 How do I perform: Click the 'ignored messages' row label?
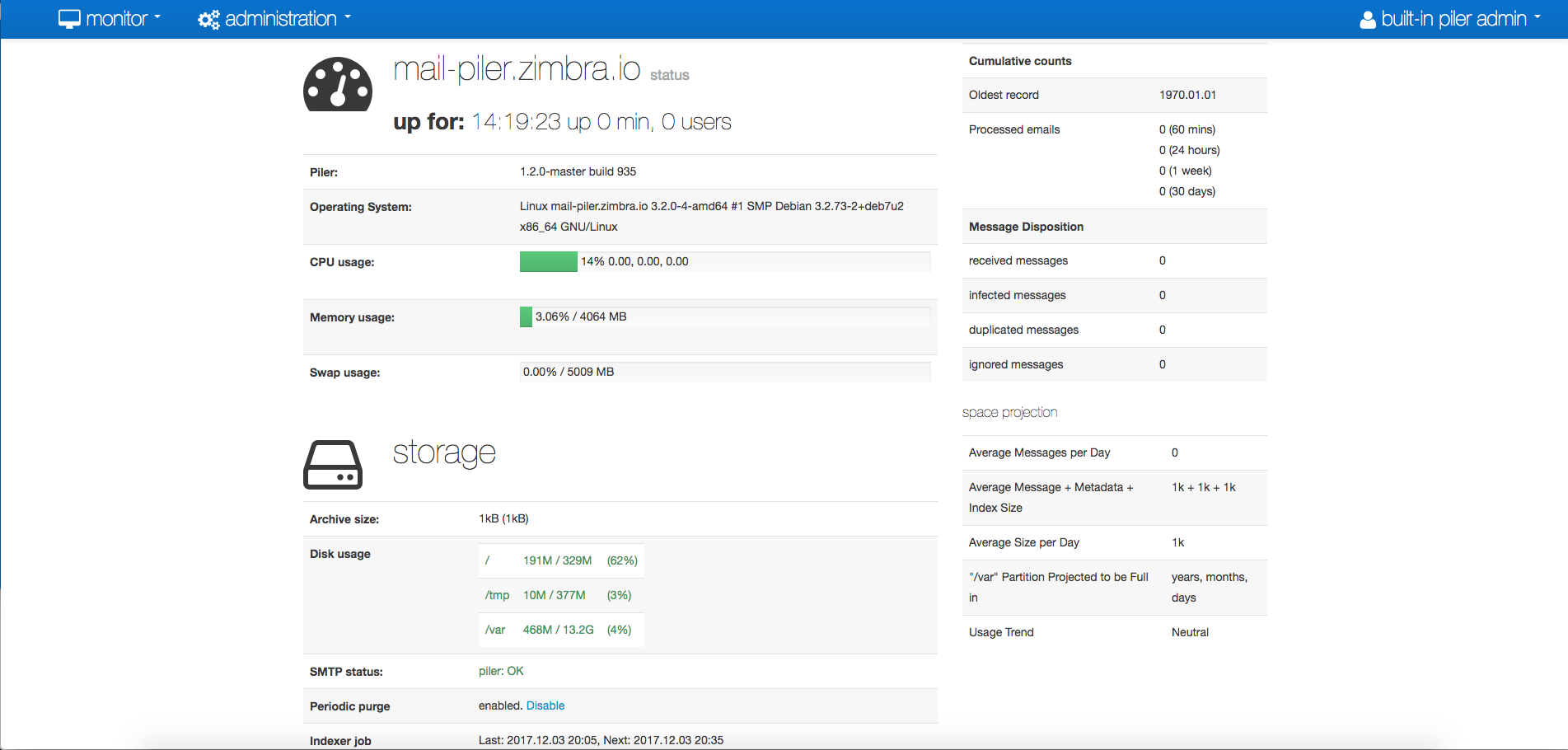pyautogui.click(x=1015, y=364)
